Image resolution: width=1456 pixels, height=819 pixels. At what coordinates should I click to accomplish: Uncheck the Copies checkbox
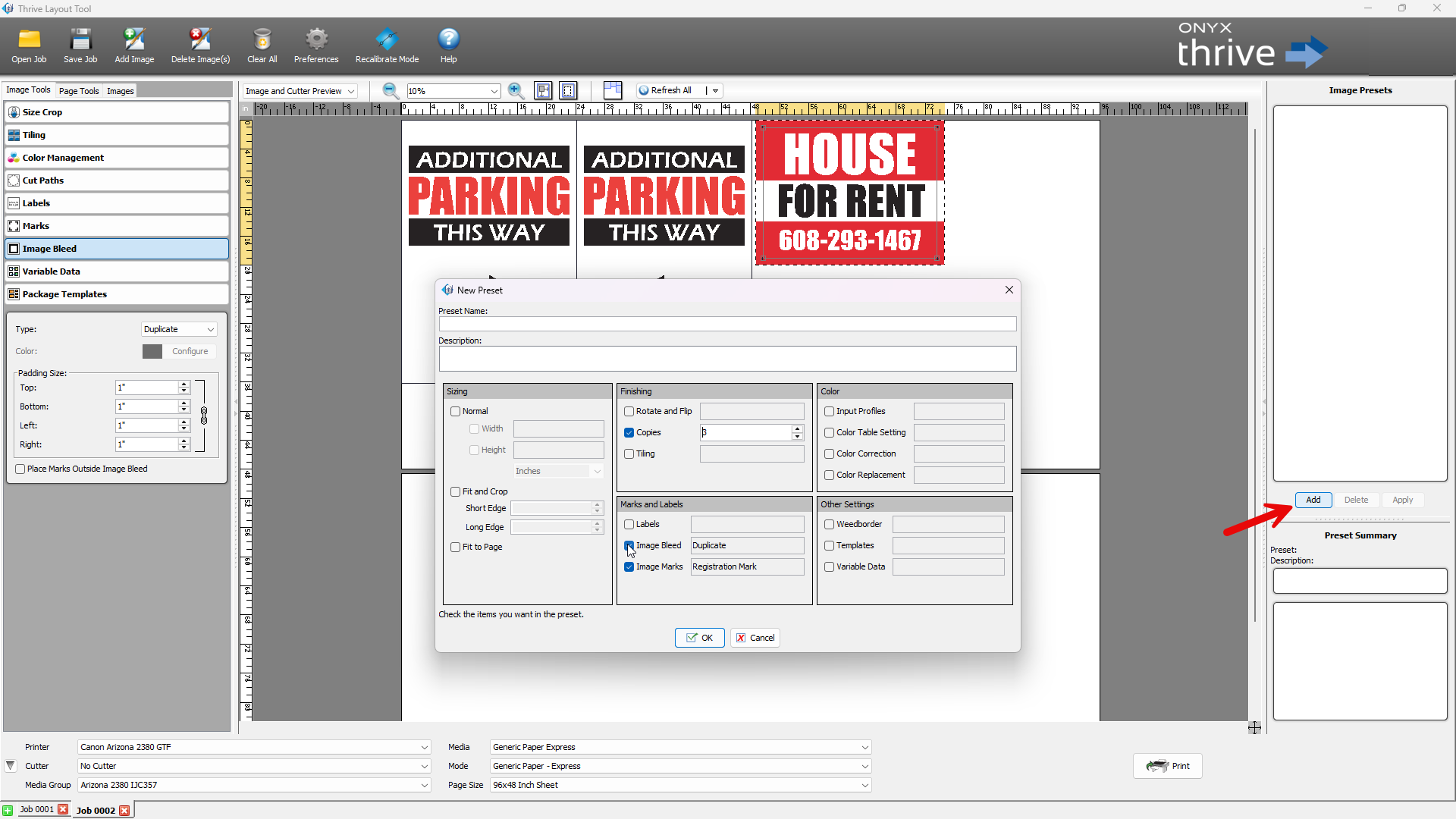point(629,433)
